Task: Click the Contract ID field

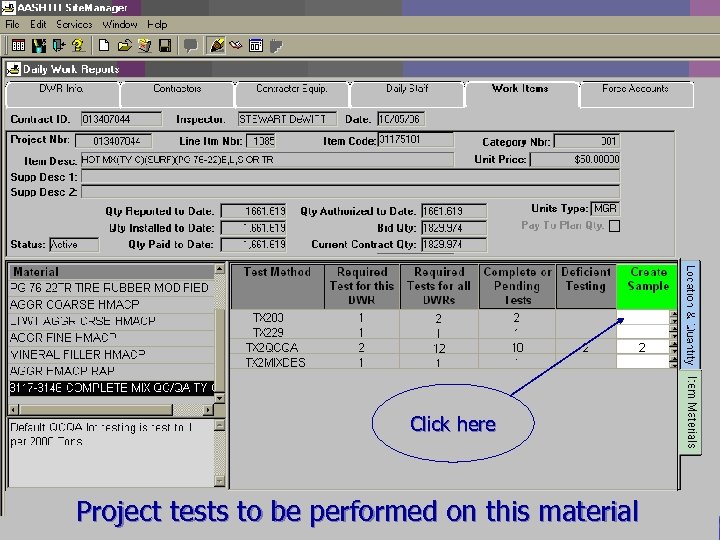Action: coord(121,119)
